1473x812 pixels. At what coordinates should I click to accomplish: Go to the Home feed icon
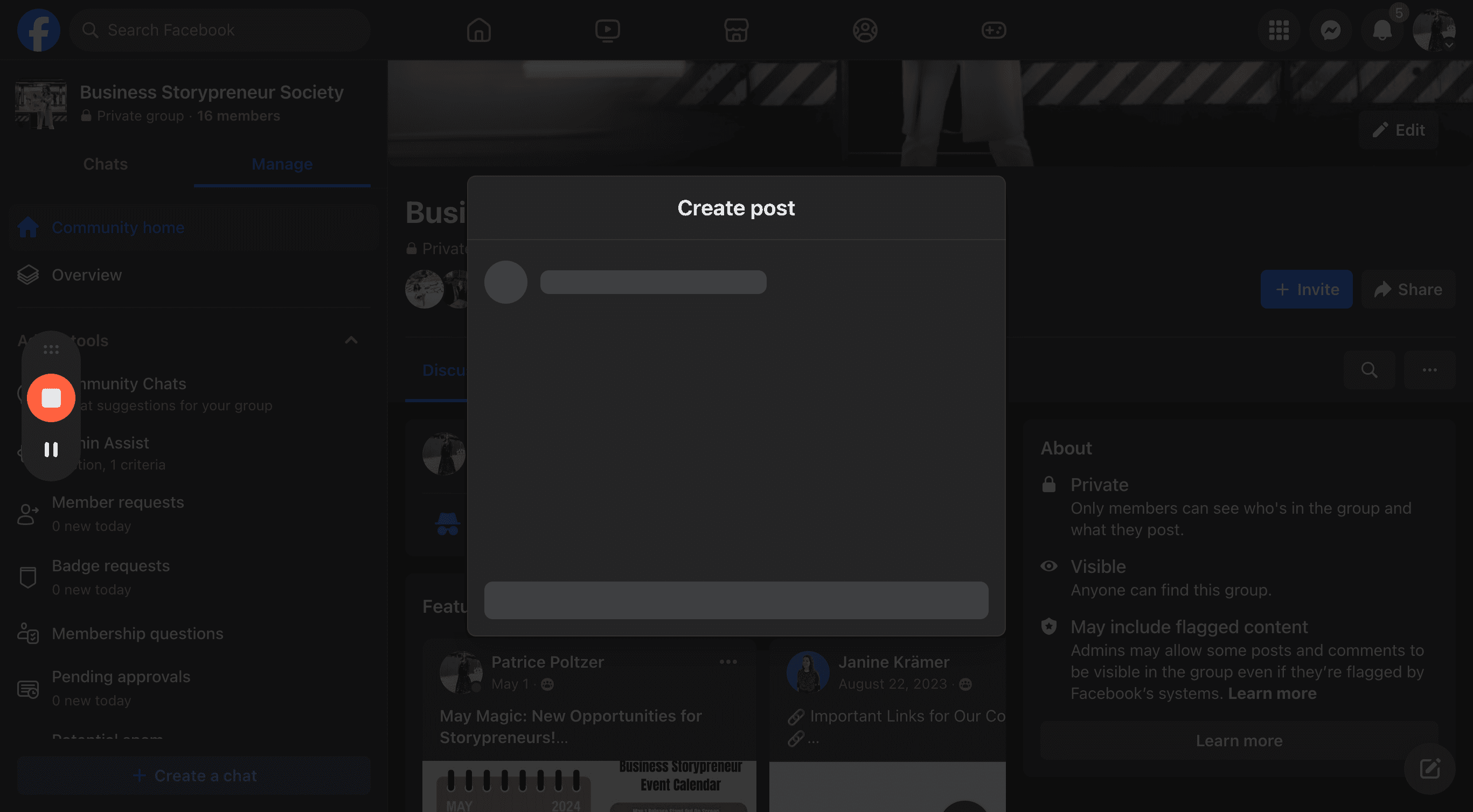(478, 30)
